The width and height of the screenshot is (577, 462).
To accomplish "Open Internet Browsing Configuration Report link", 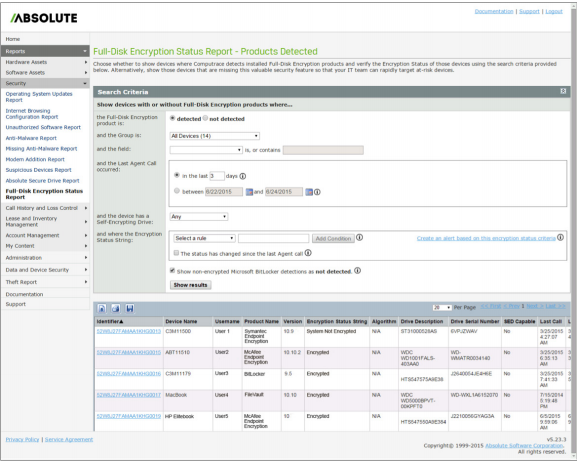I will (32, 114).
